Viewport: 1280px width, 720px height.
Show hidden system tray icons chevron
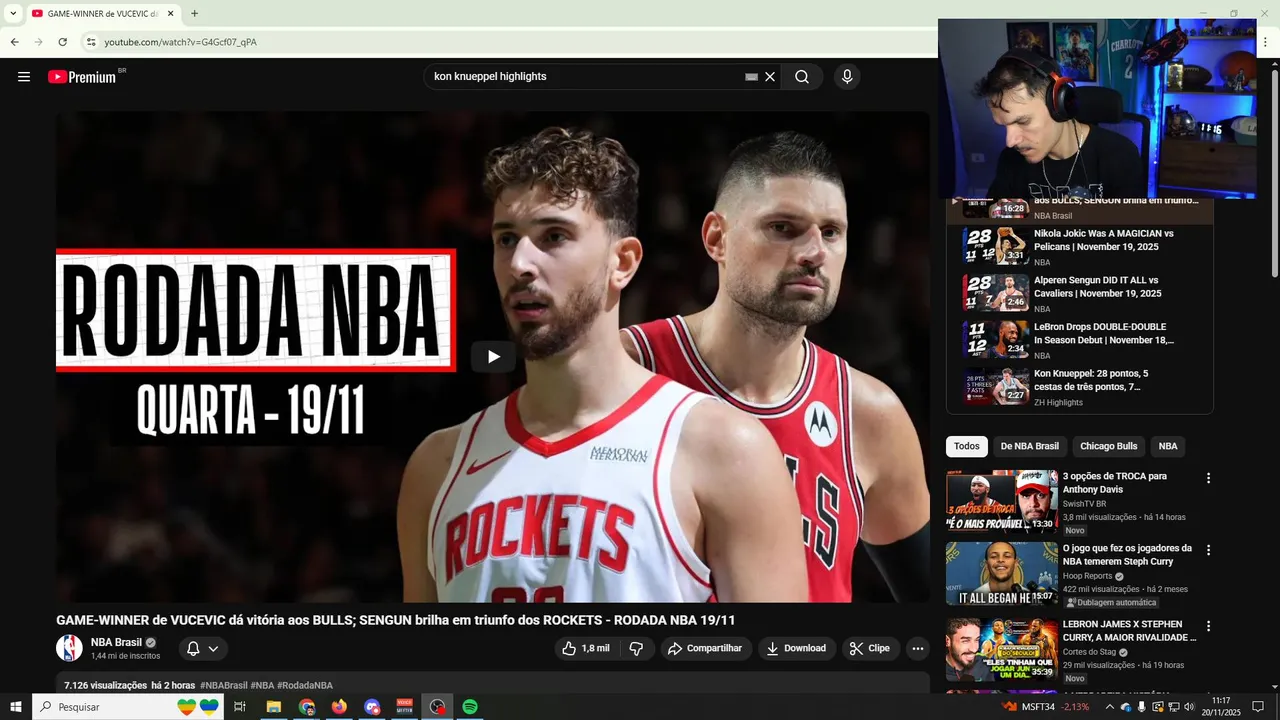(x=1109, y=707)
